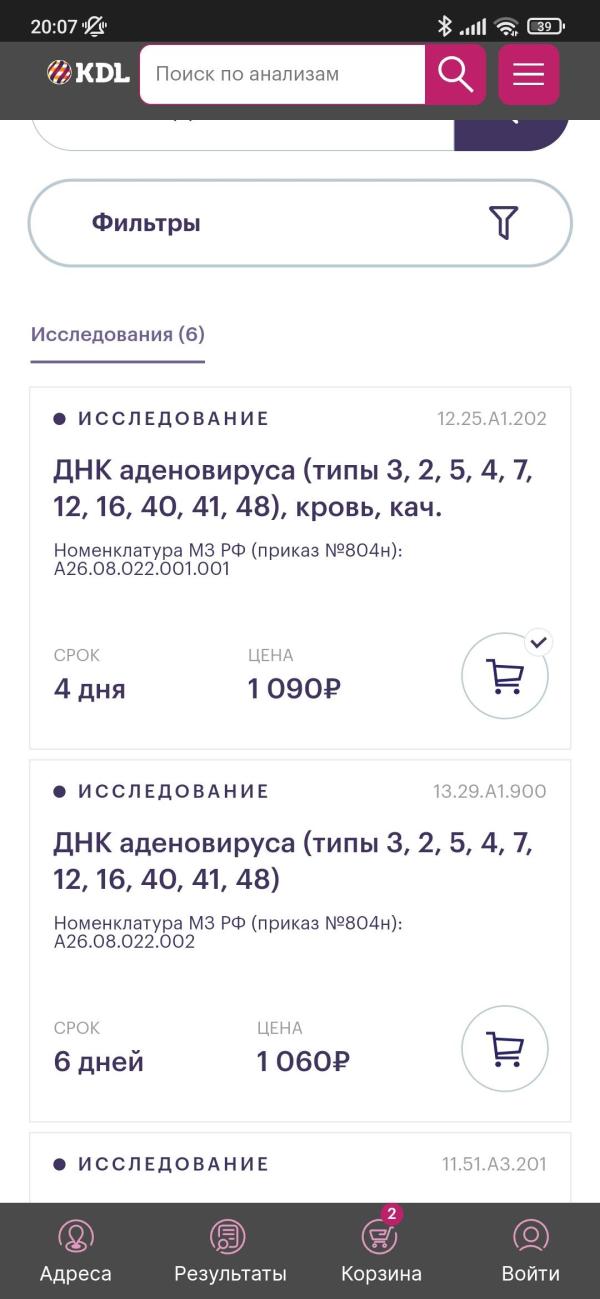This screenshot has width=600, height=1299.
Task: Tap the battery indicator in status bar
Action: (545, 27)
